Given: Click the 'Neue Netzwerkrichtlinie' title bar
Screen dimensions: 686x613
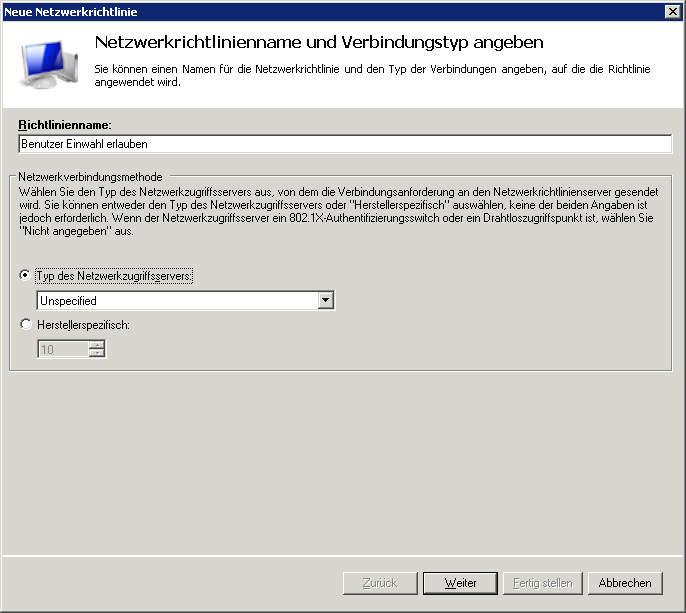Looking at the screenshot, I should point(300,11).
